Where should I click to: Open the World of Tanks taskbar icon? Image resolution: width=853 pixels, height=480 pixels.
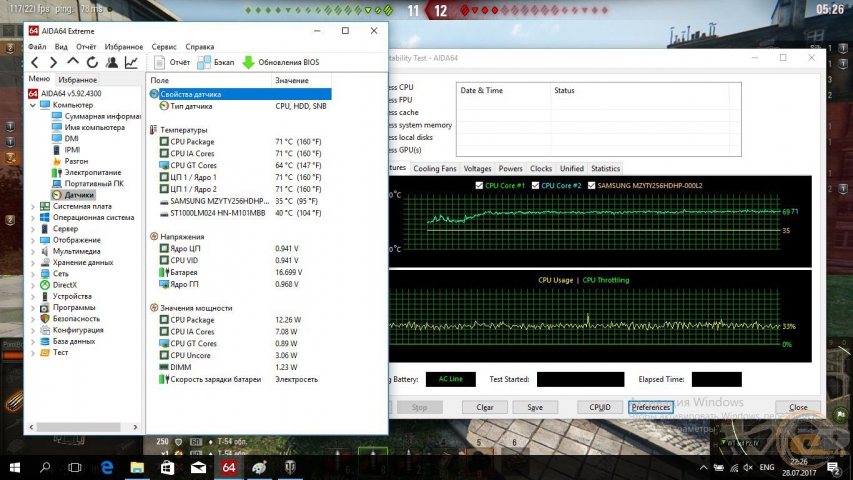289,467
